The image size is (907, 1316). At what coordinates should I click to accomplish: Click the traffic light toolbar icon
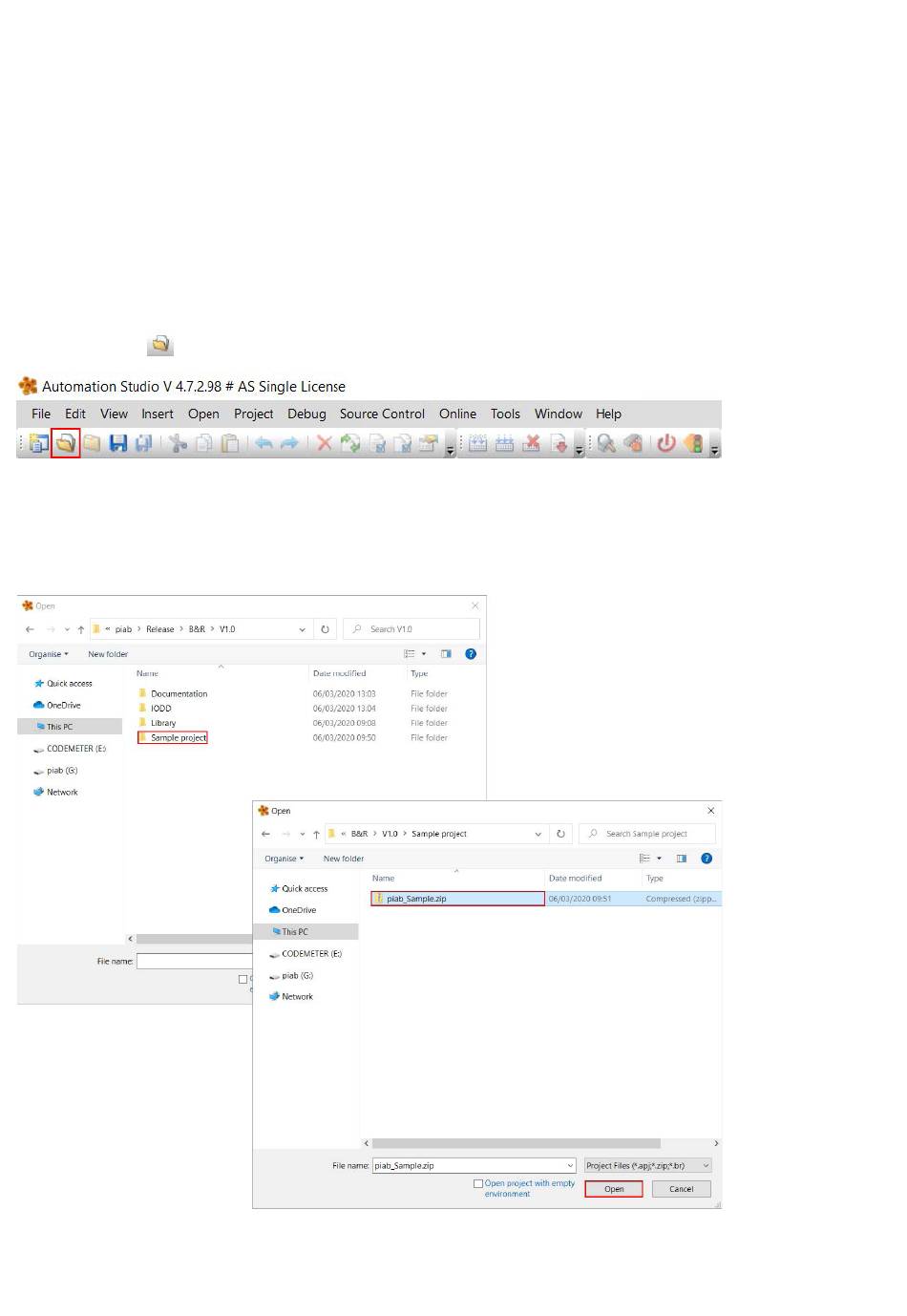click(x=694, y=443)
